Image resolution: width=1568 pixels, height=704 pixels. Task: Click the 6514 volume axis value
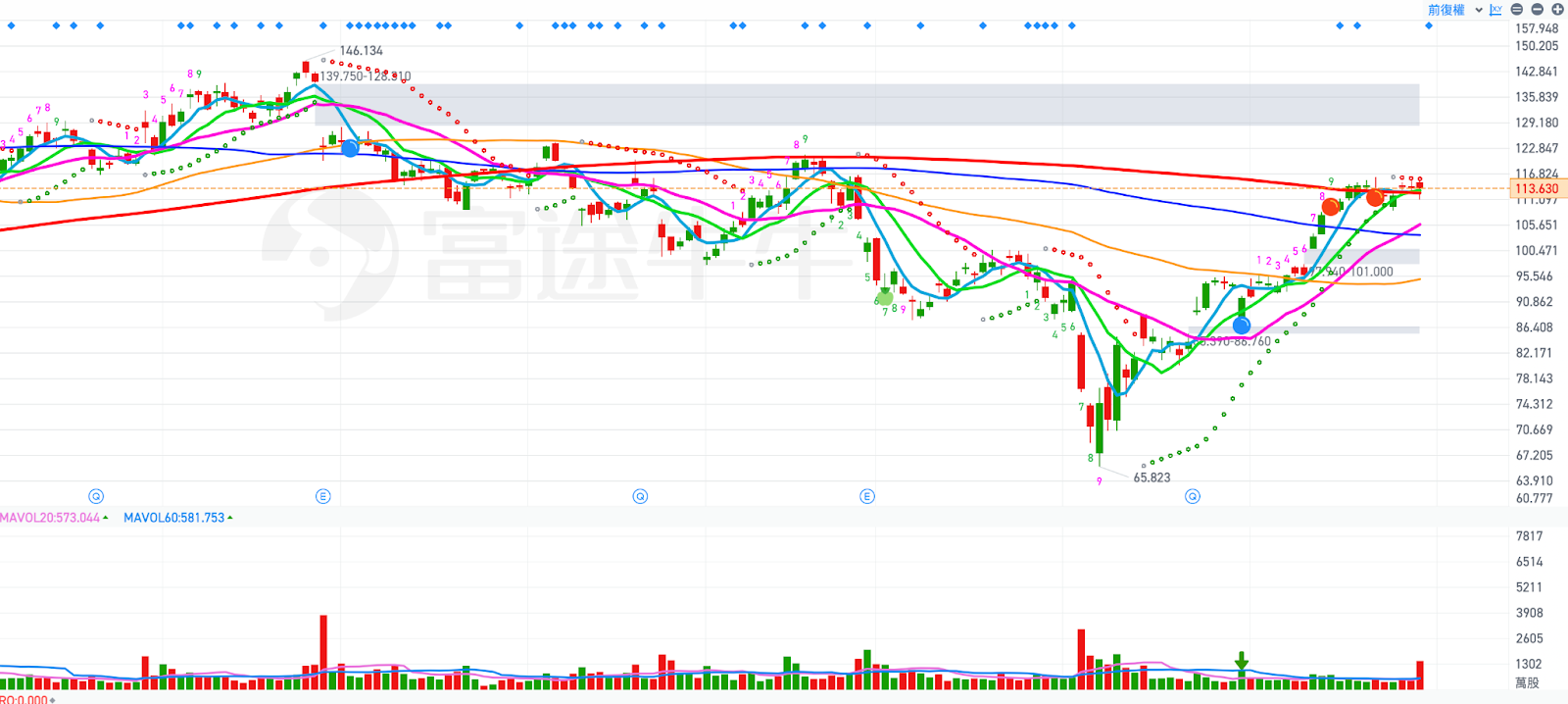point(1529,562)
